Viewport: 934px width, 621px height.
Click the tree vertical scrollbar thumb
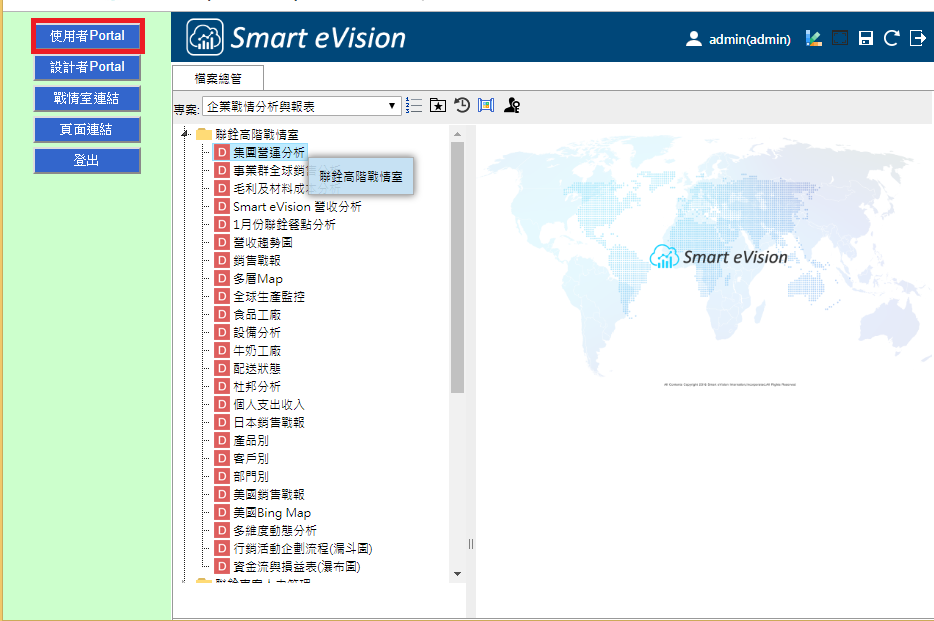(x=457, y=267)
